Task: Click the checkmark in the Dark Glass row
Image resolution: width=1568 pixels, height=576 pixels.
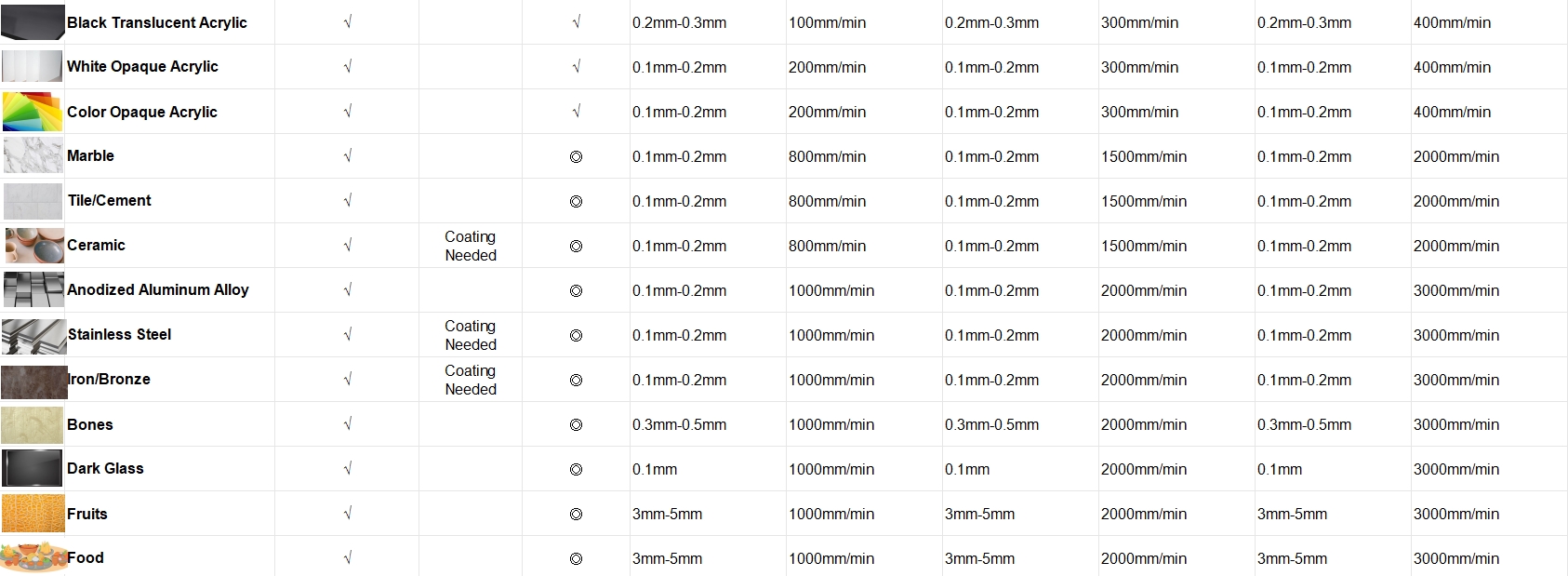Action: coord(347,469)
